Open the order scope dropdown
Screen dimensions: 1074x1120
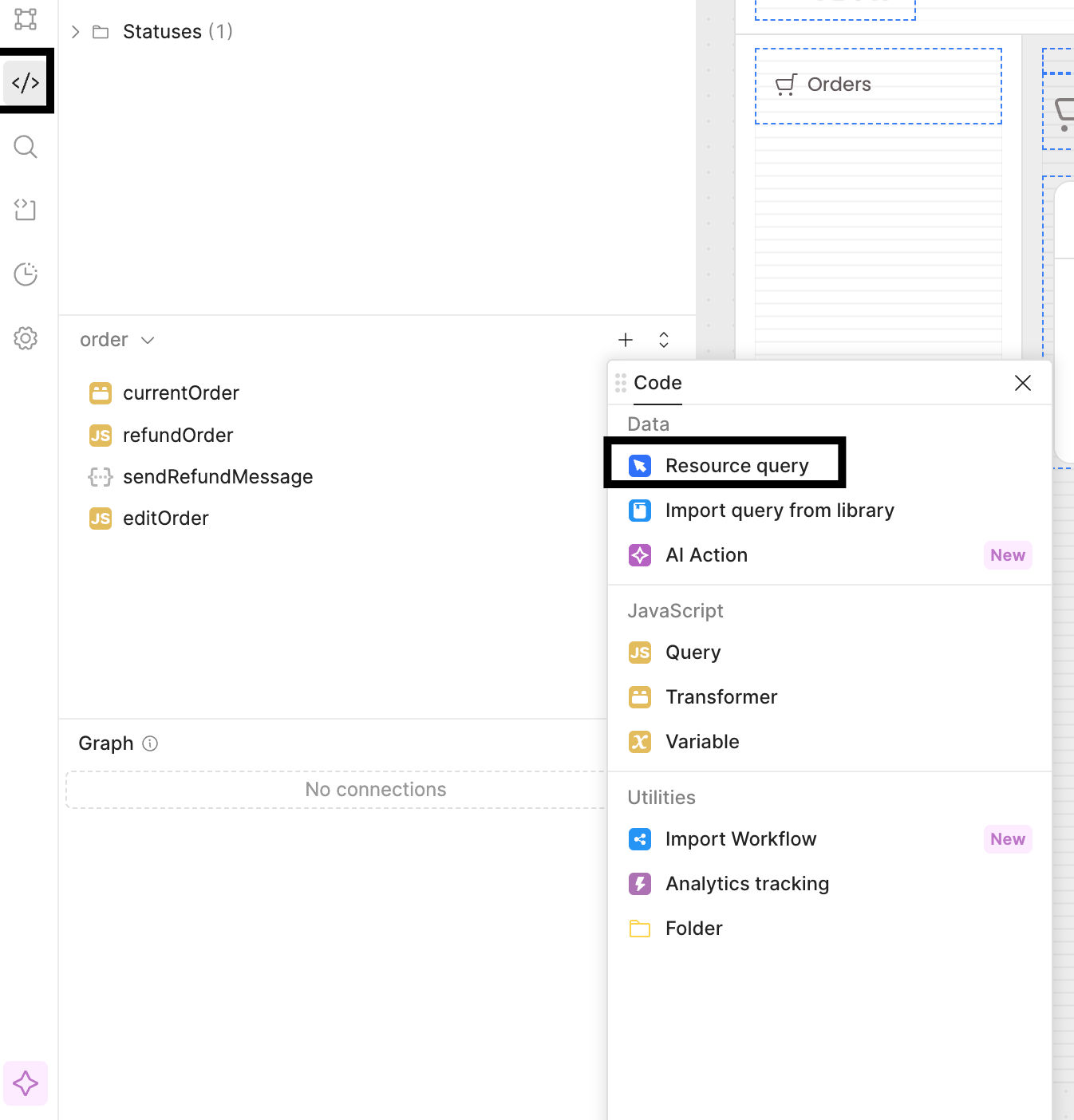pos(117,340)
